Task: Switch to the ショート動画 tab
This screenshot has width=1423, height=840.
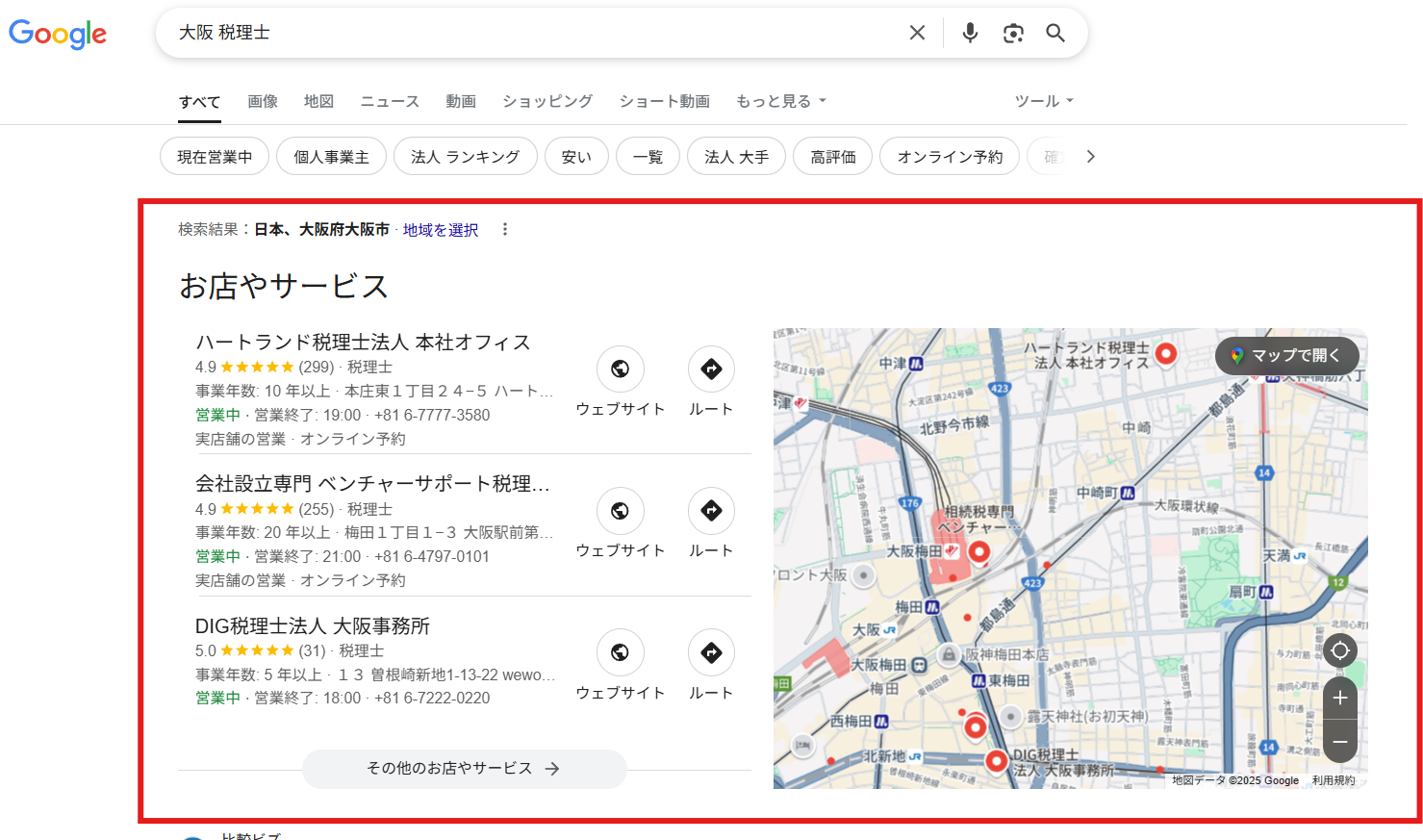Action: click(x=665, y=101)
